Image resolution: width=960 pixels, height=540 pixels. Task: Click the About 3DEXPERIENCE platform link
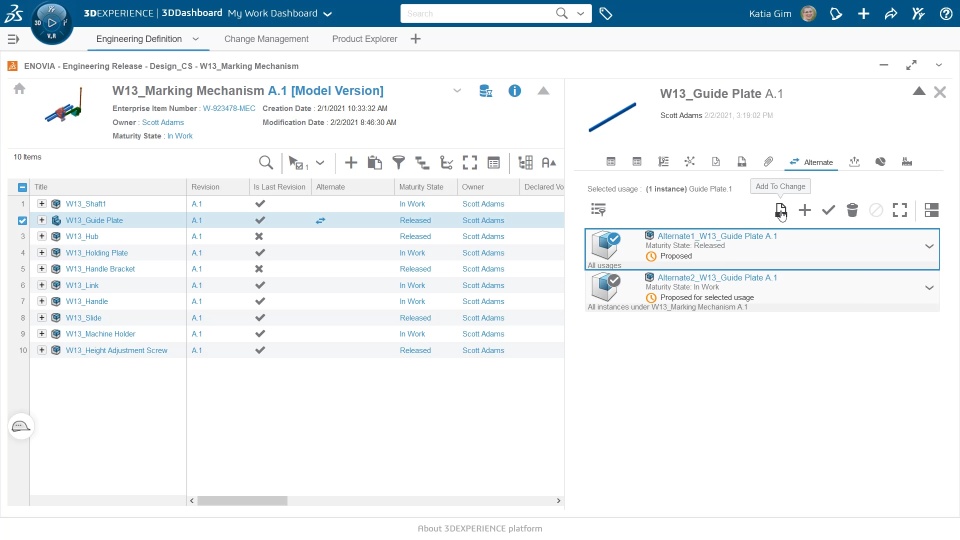479,528
